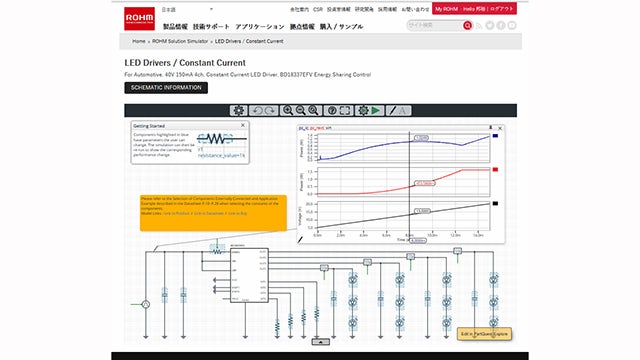This screenshot has width=640, height=360.
Task: Redo the schematic change
Action: (x=270, y=110)
